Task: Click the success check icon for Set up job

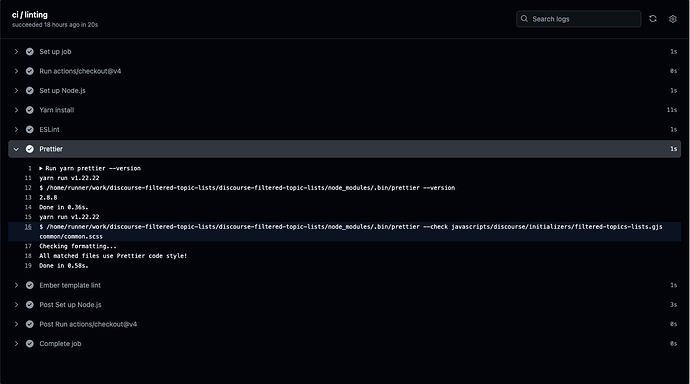Action: (x=29, y=51)
